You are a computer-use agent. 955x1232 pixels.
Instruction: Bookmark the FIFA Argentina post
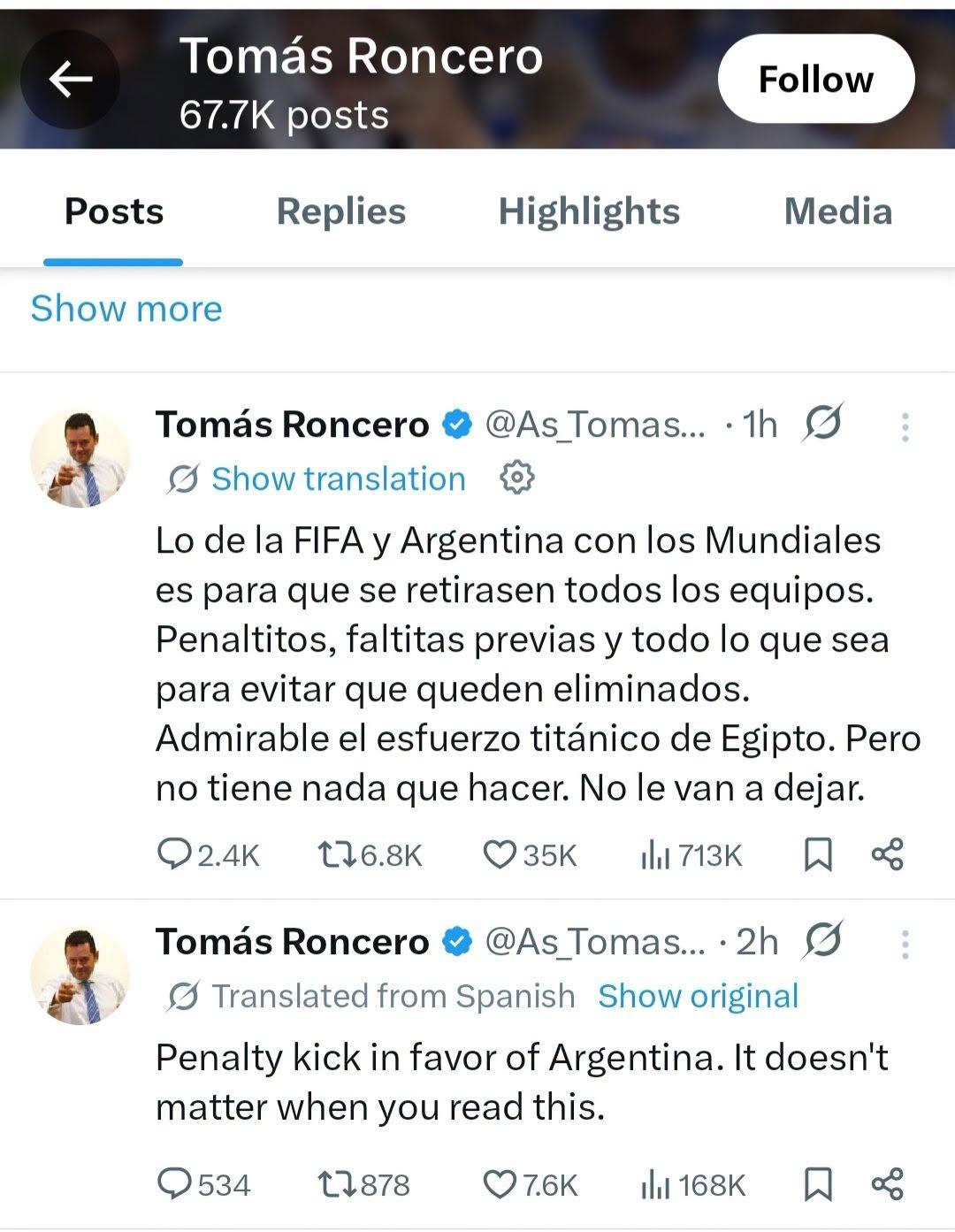[x=818, y=854]
